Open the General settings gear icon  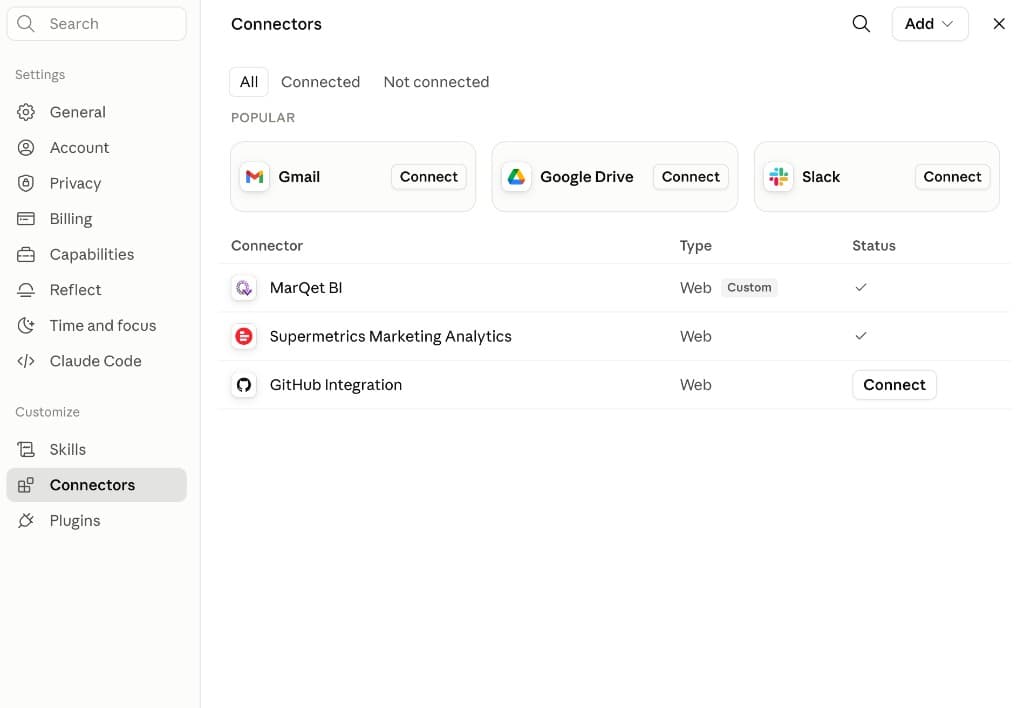coord(25,112)
